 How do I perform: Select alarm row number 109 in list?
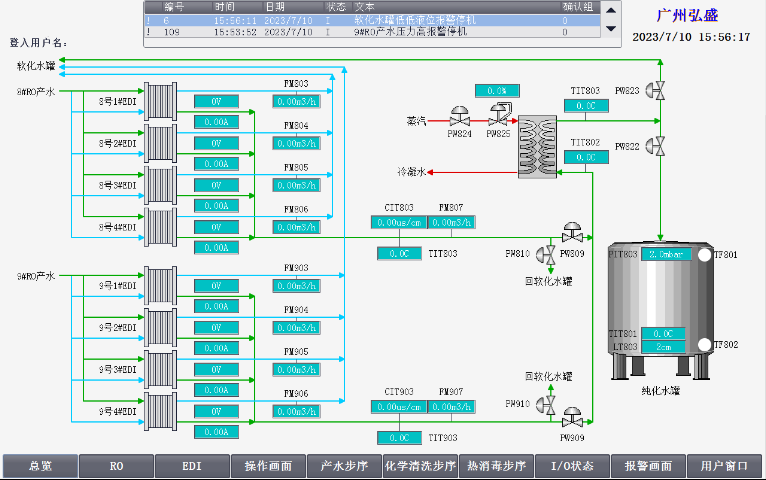(380, 31)
